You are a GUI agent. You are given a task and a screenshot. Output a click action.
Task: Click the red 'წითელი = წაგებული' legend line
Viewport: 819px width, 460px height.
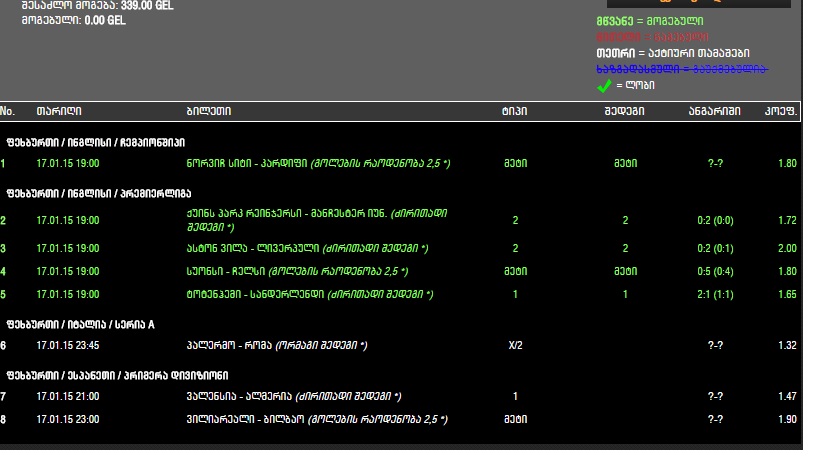652,37
